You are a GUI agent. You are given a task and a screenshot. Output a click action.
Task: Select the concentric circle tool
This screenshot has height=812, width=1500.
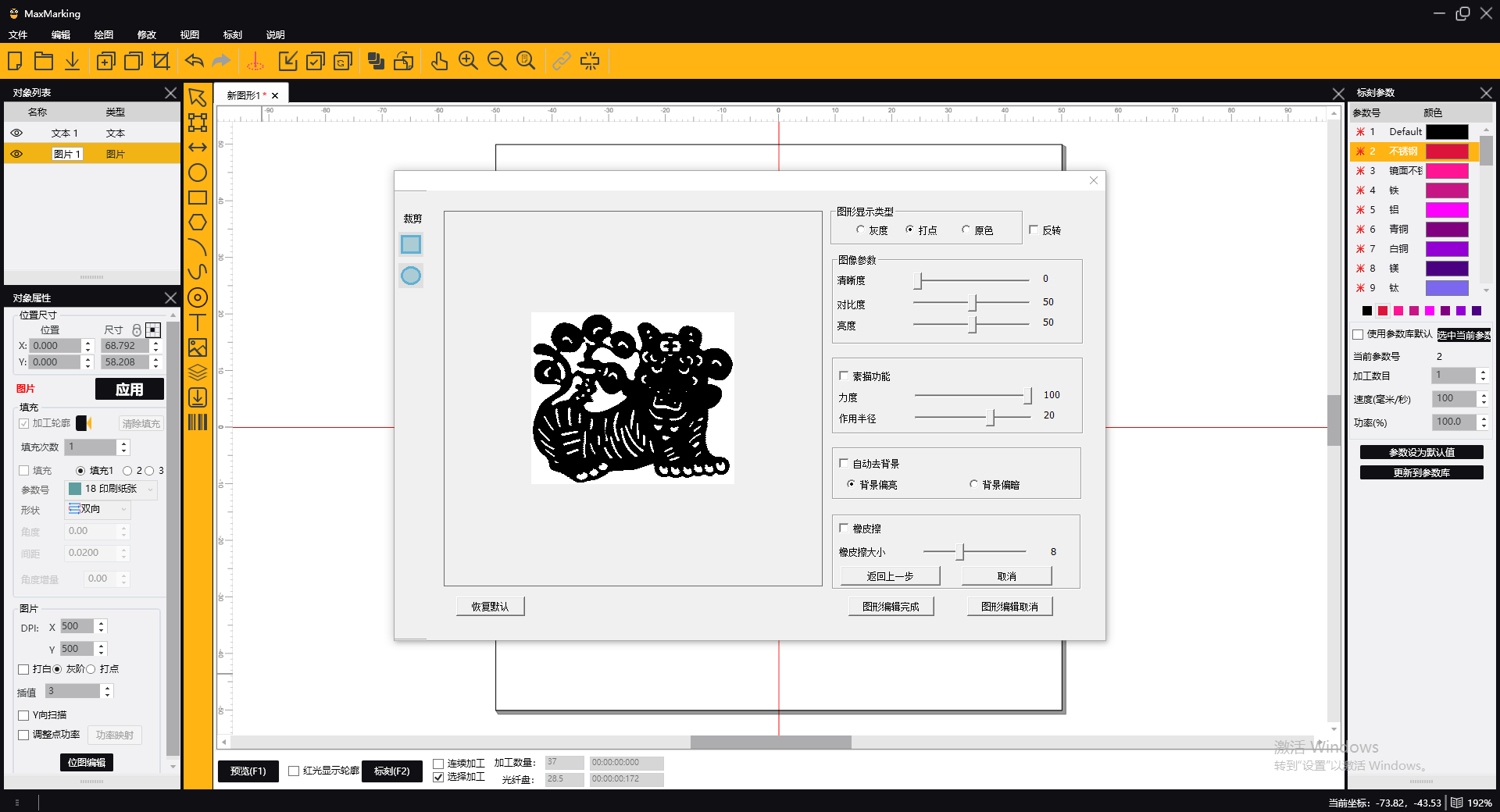pyautogui.click(x=198, y=297)
